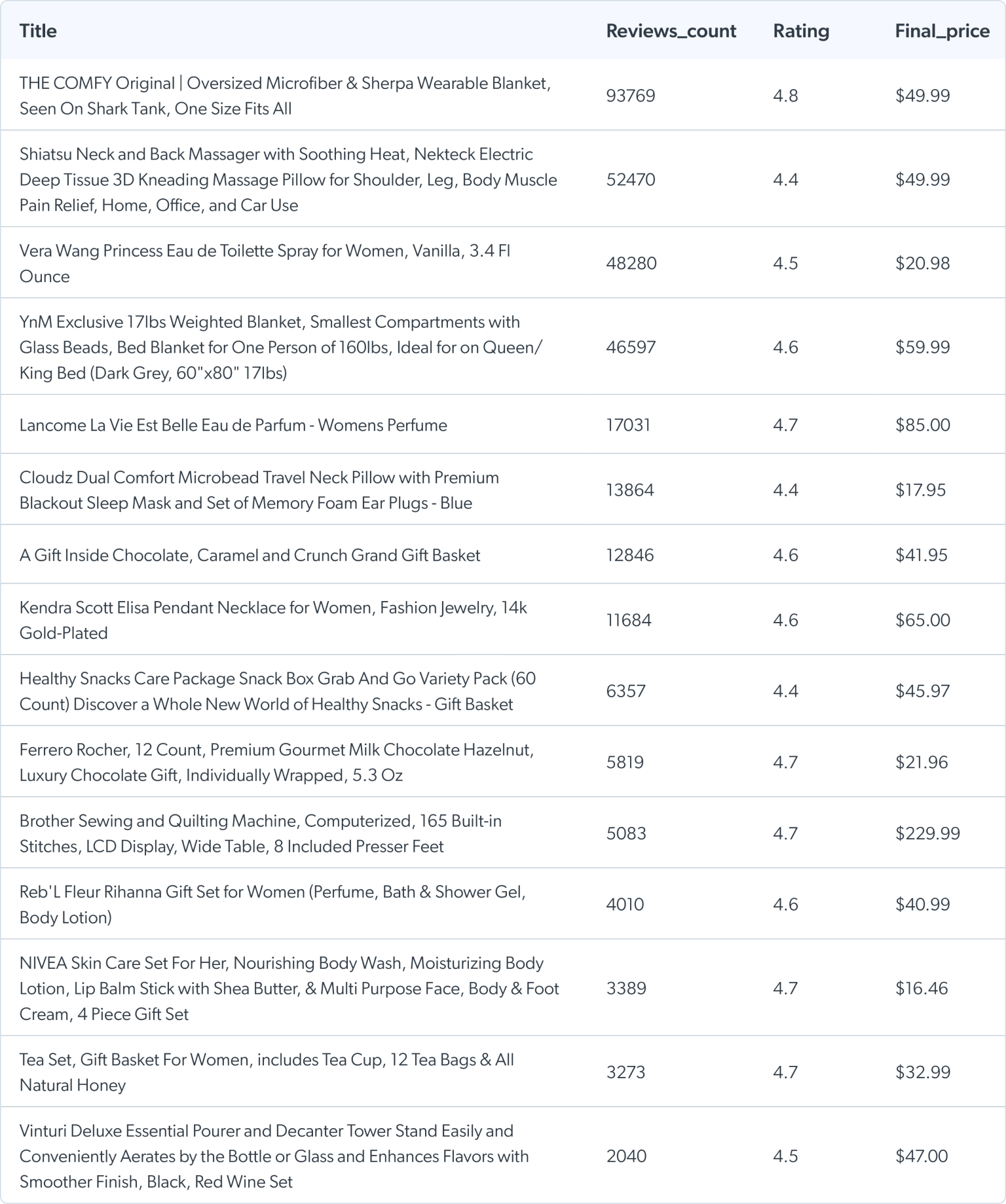This screenshot has height=1204, width=1006.
Task: Click the Ferrero Rocher 12 Count title
Action: coord(276,762)
